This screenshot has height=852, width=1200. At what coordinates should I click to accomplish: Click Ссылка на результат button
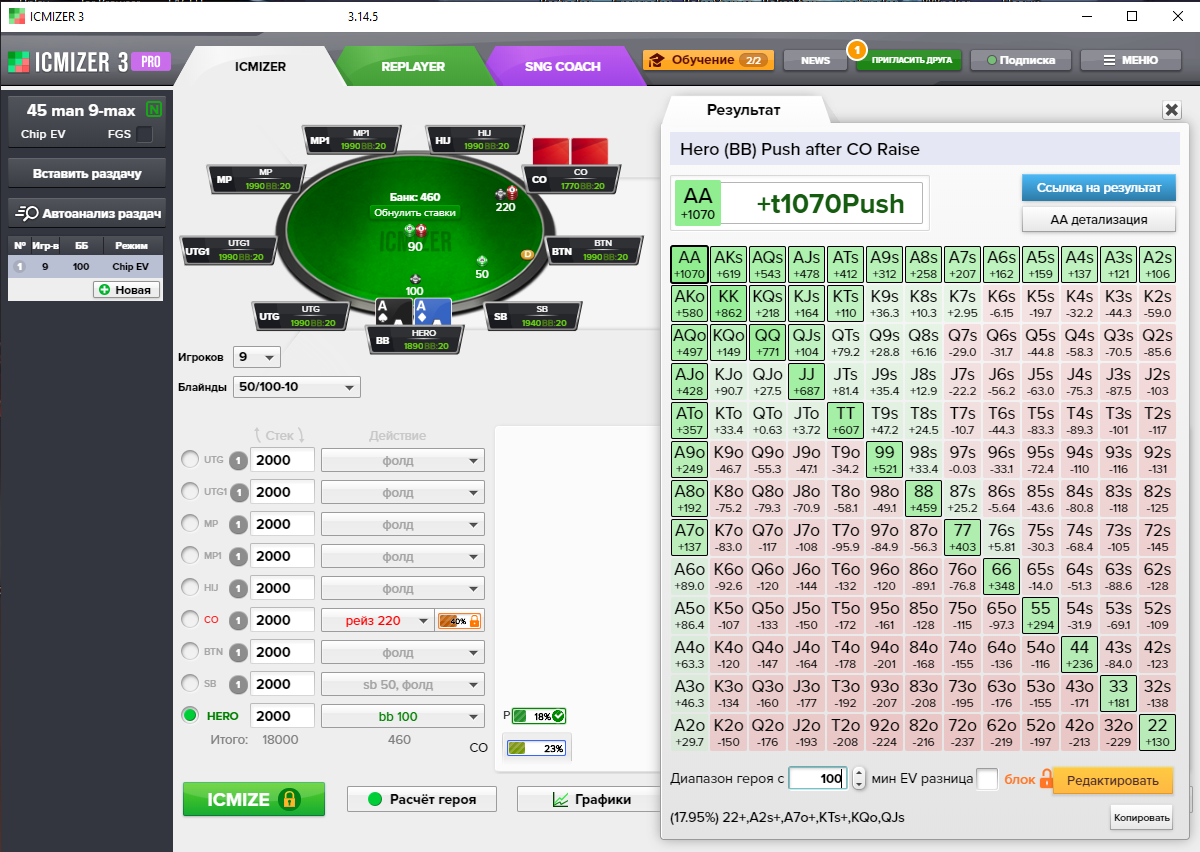click(x=1098, y=188)
